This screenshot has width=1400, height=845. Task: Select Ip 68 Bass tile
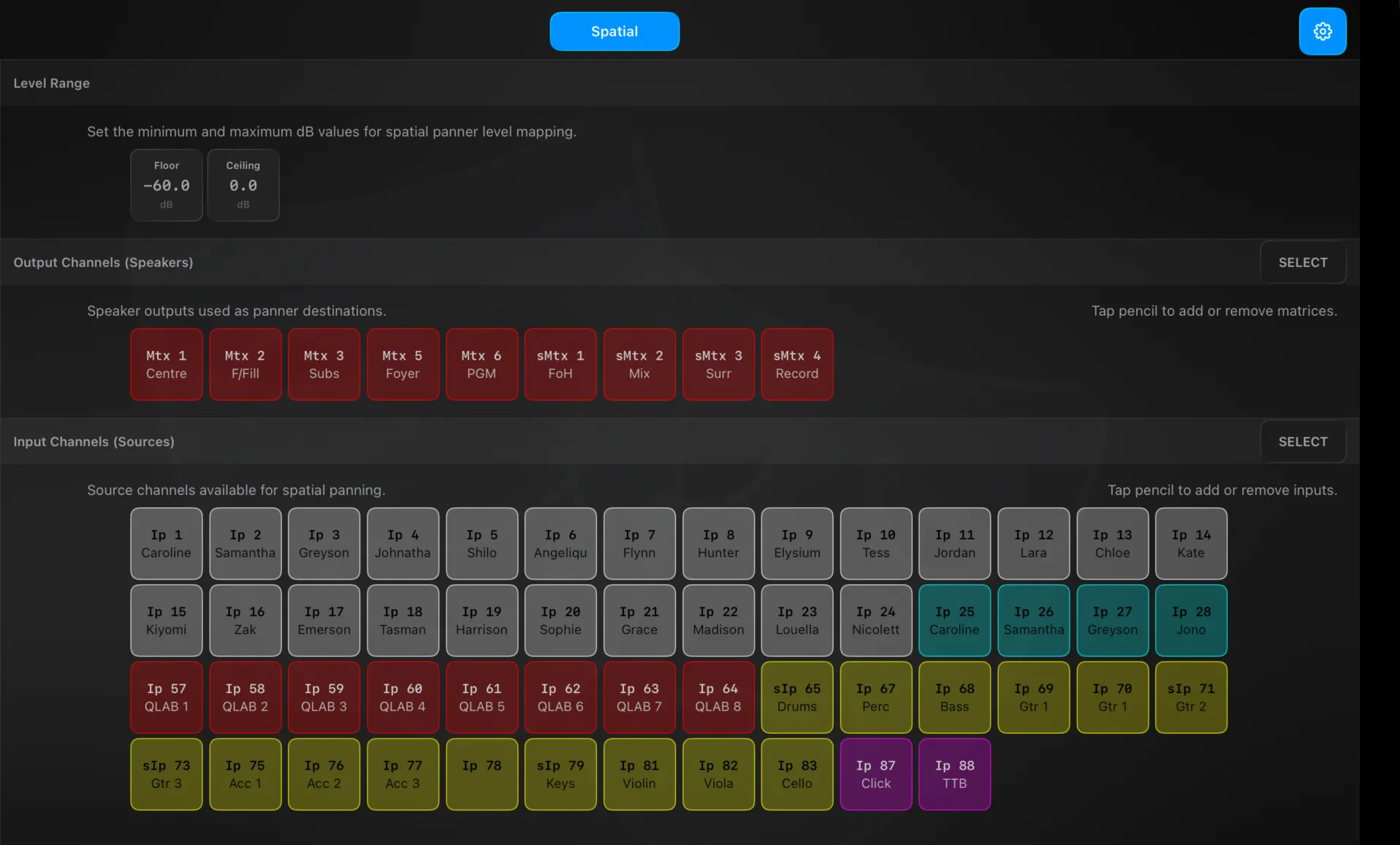pos(955,697)
